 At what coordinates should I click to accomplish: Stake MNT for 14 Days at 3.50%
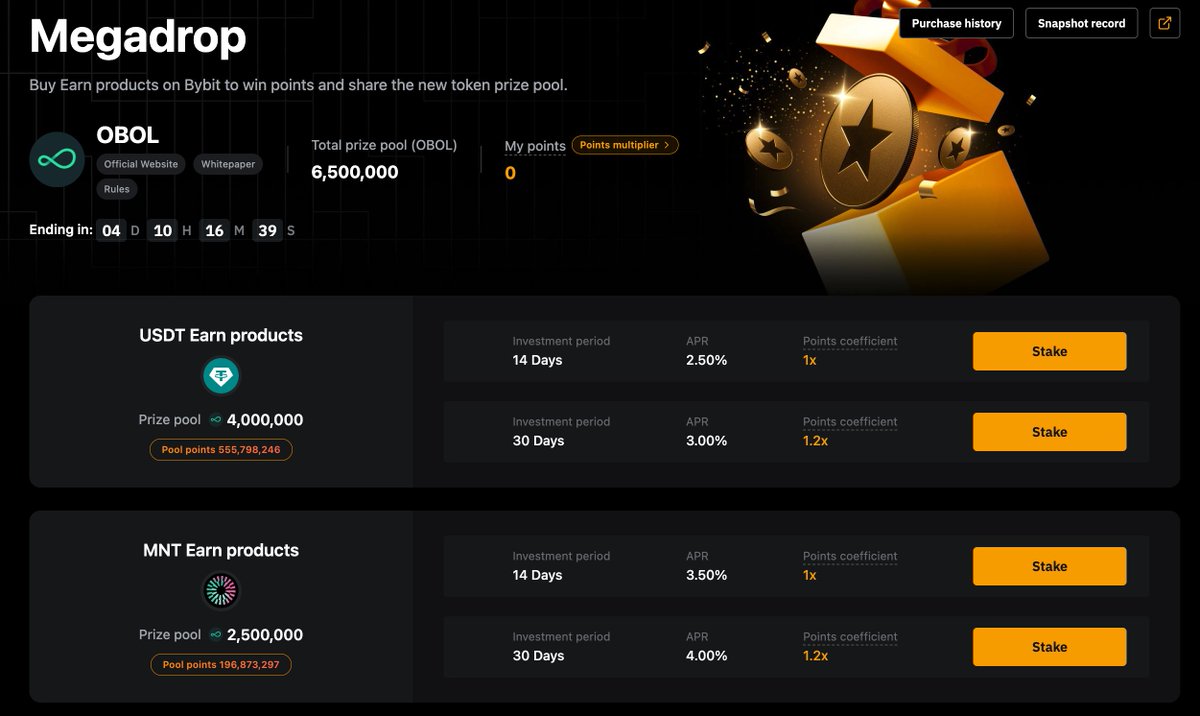pos(1049,566)
